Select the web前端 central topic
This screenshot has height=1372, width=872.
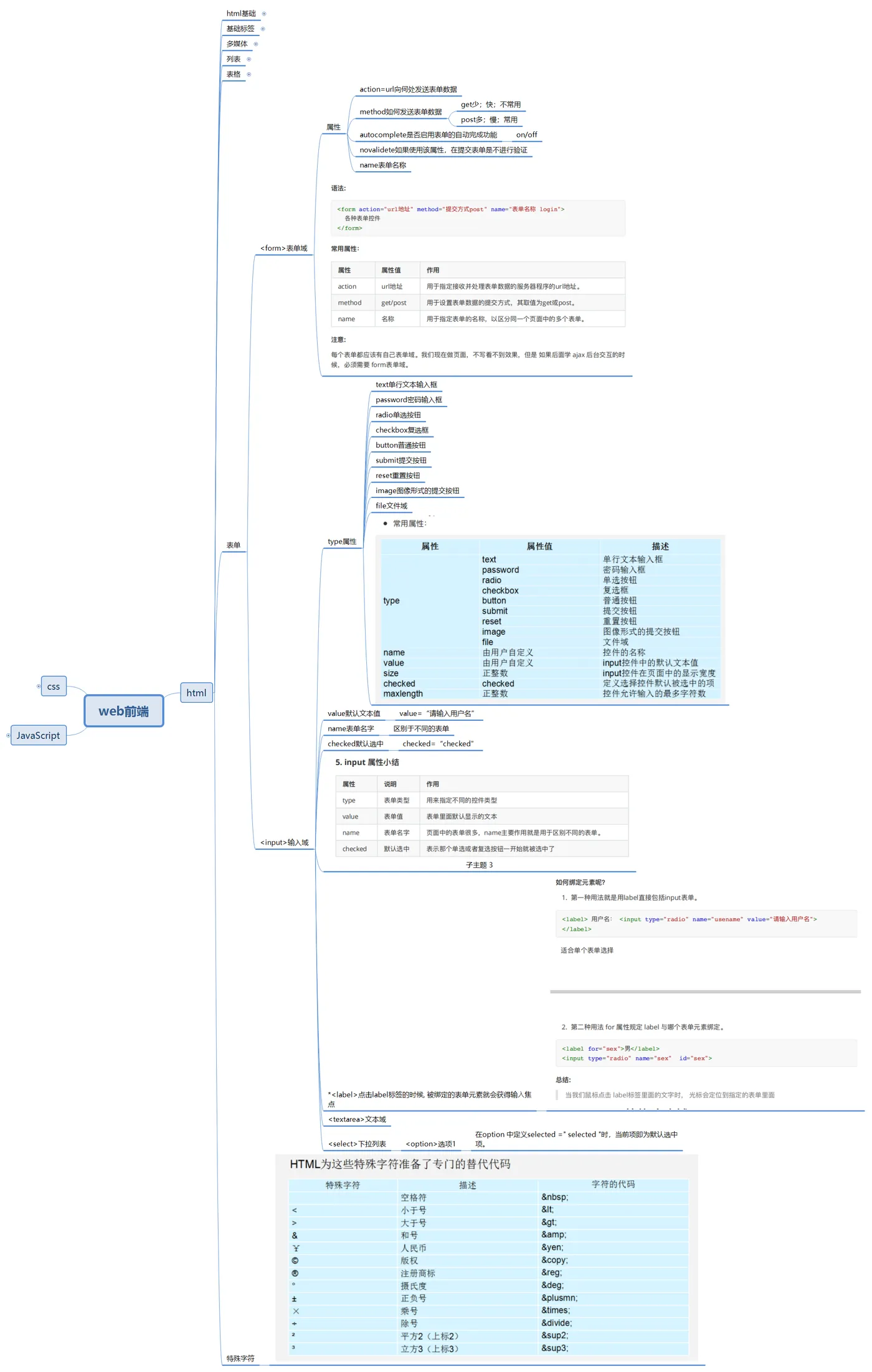pos(124,711)
